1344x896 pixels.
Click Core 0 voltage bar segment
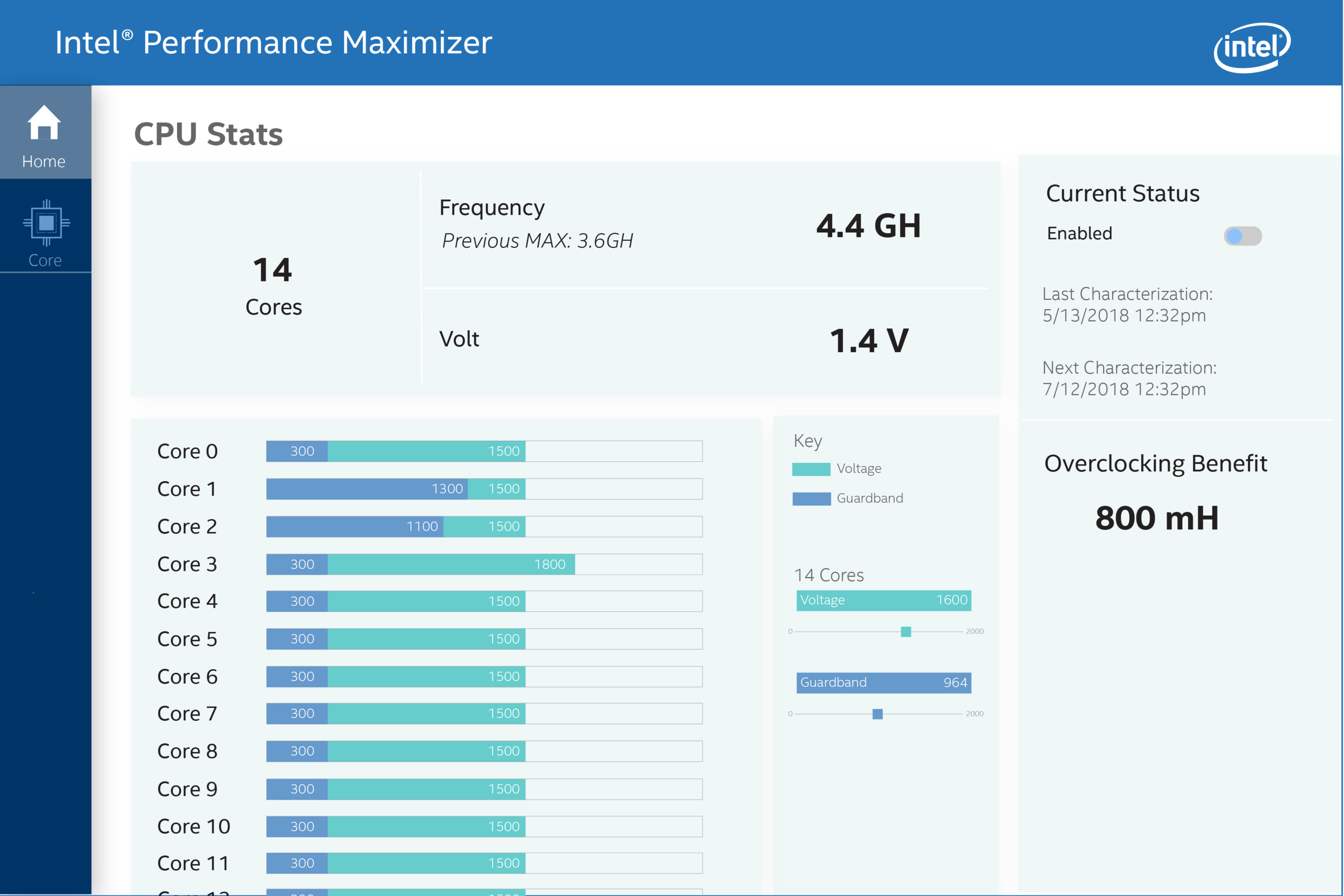pos(426,451)
